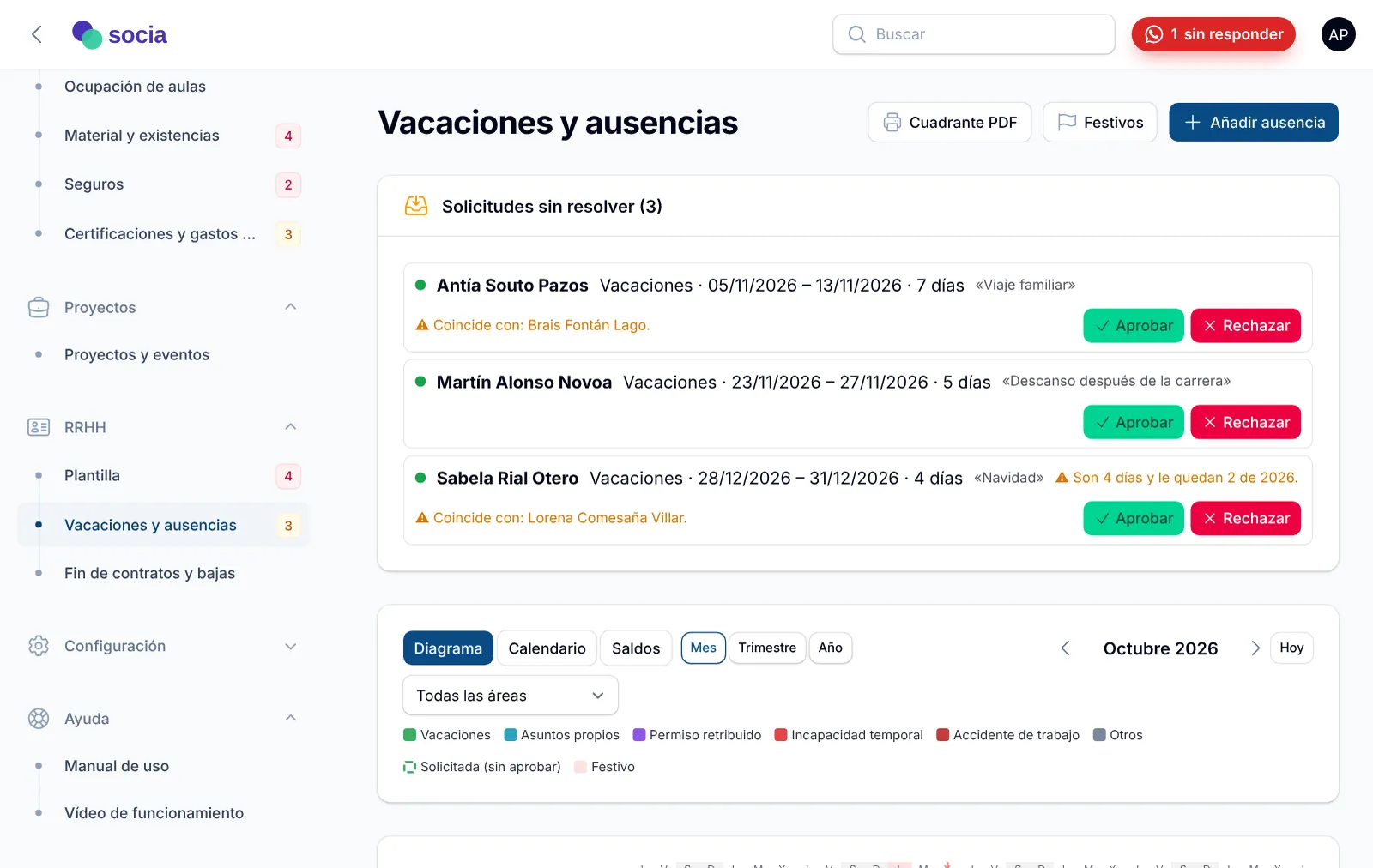1373x868 pixels.
Task: Switch period view to Año
Action: pyautogui.click(x=830, y=648)
